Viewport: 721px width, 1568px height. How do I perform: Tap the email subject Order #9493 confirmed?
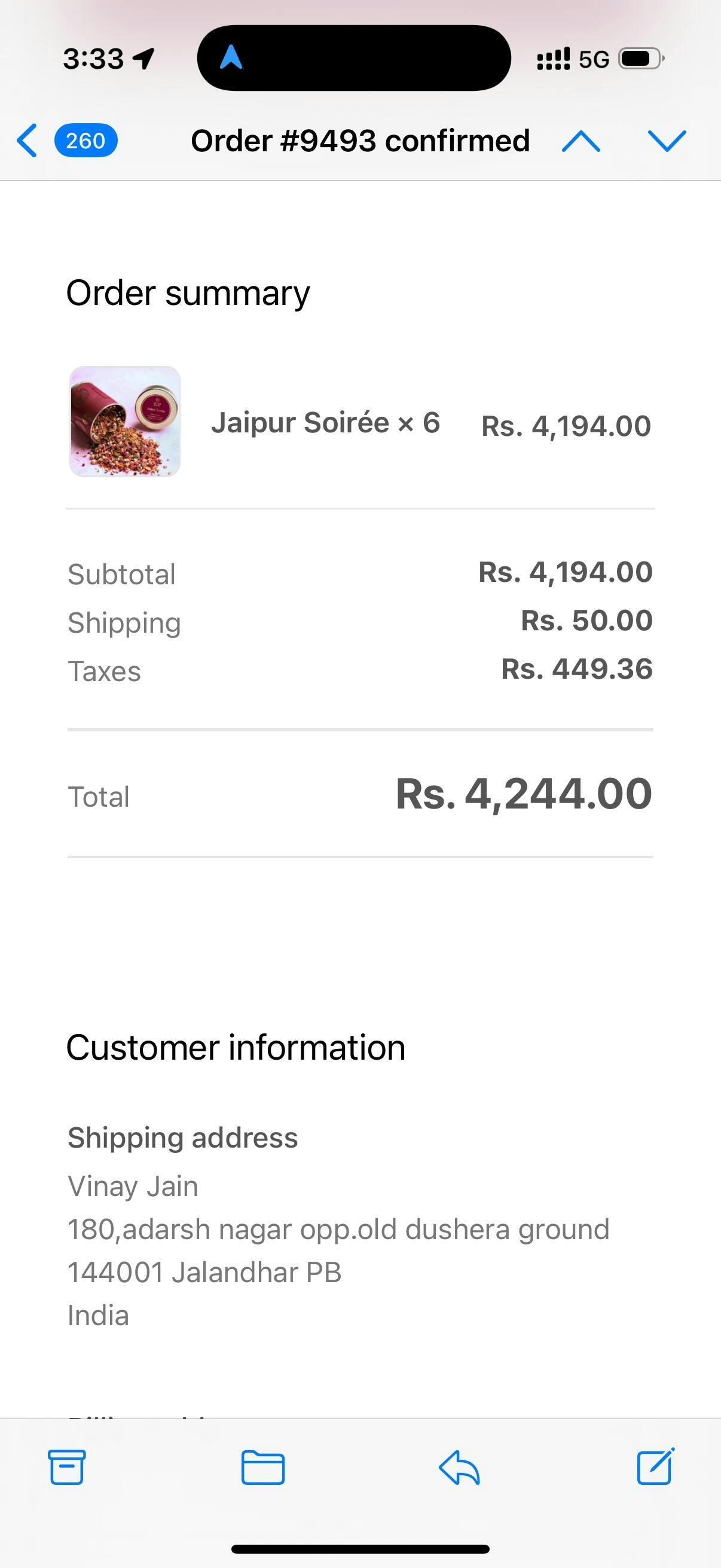(x=360, y=141)
